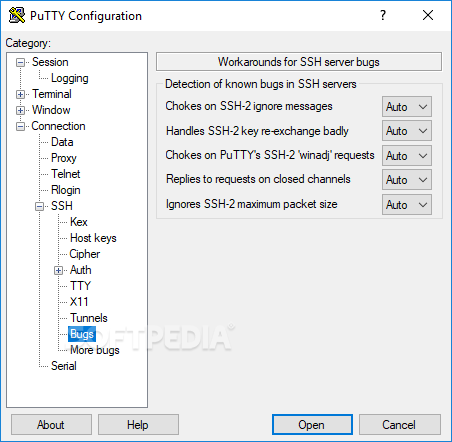Screen dimensions: 452x442
Task: Click the About button
Action: click(x=51, y=425)
